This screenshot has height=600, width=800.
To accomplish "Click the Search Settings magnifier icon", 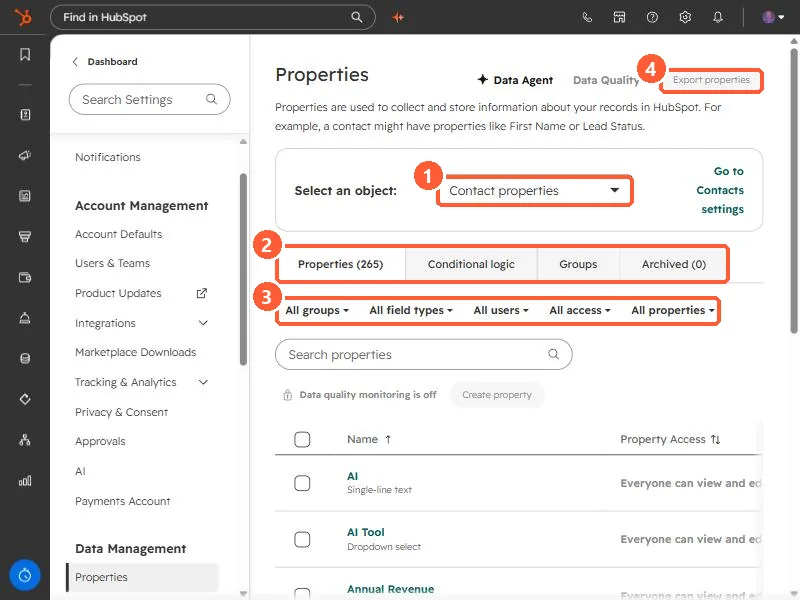I will [x=211, y=99].
